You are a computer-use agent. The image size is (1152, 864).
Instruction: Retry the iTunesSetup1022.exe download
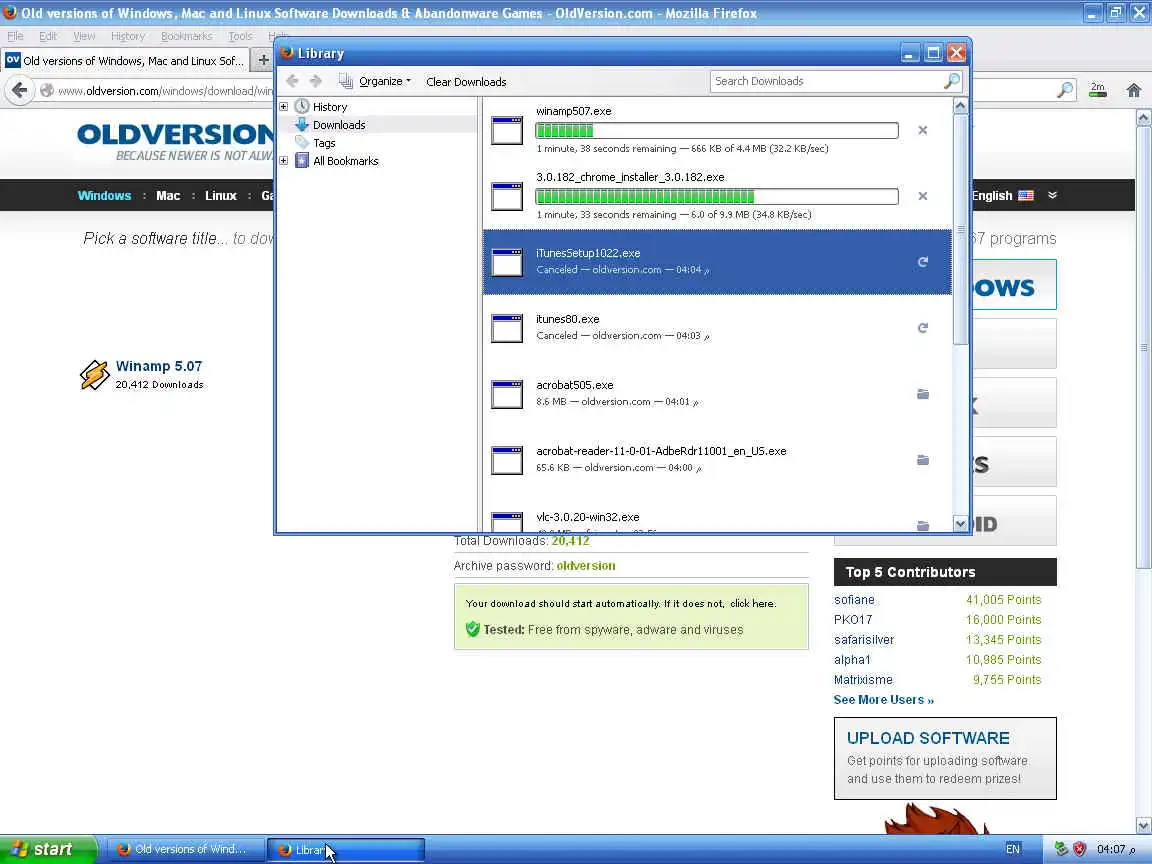click(x=923, y=262)
